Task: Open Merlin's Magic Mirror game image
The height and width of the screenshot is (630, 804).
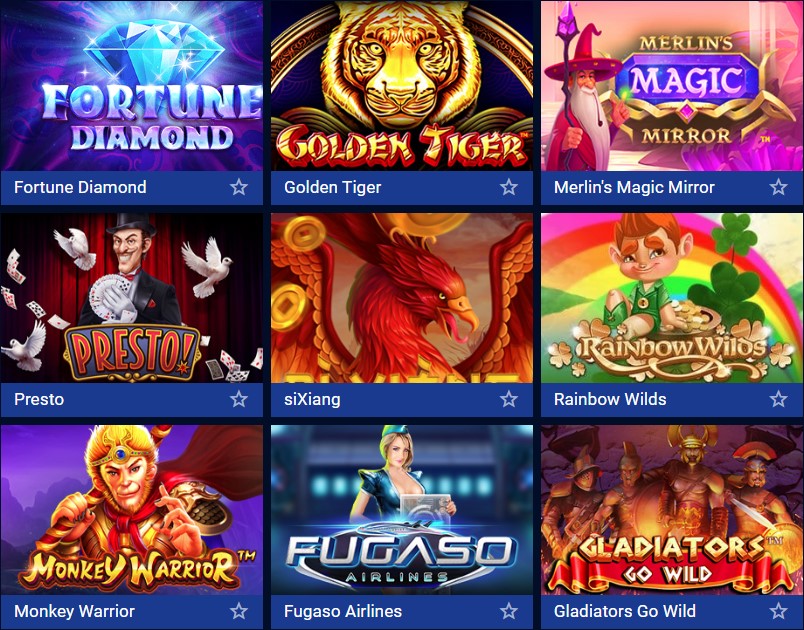Action: [x=672, y=86]
